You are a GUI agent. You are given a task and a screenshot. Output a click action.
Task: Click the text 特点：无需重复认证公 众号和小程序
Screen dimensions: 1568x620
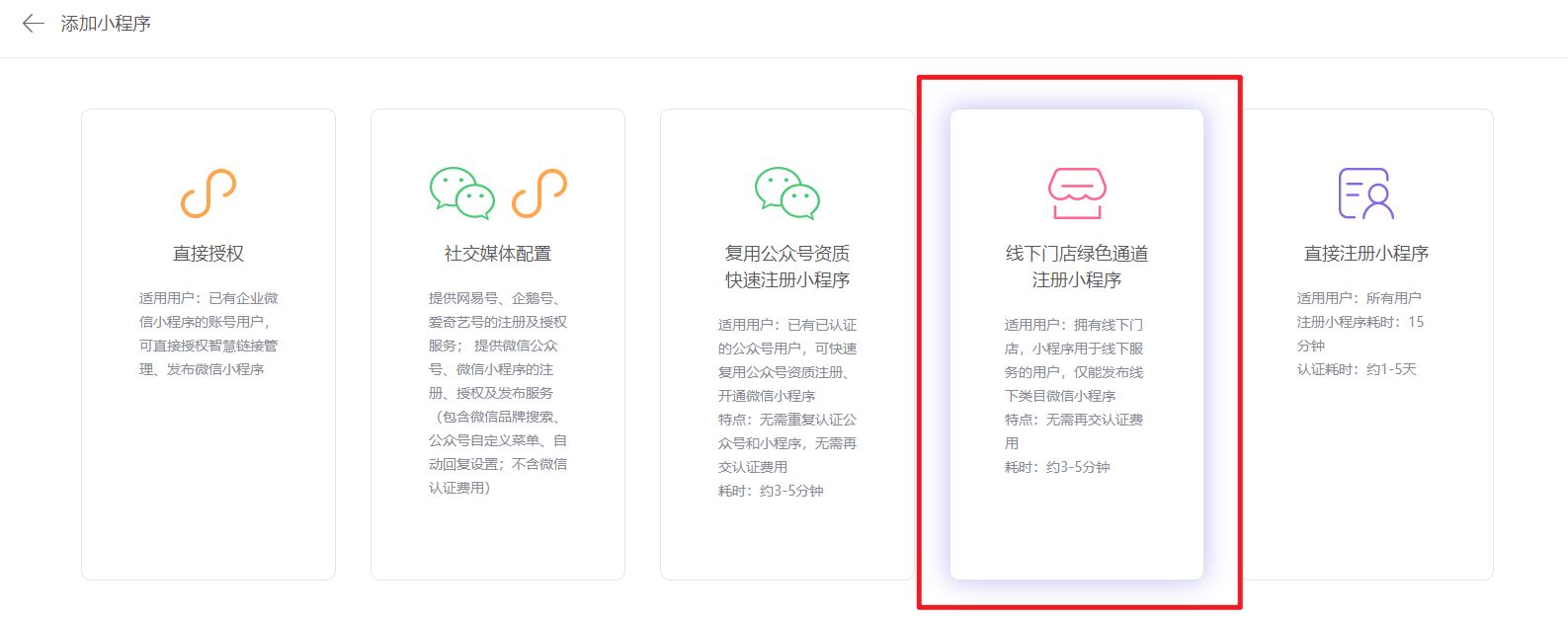click(x=787, y=443)
